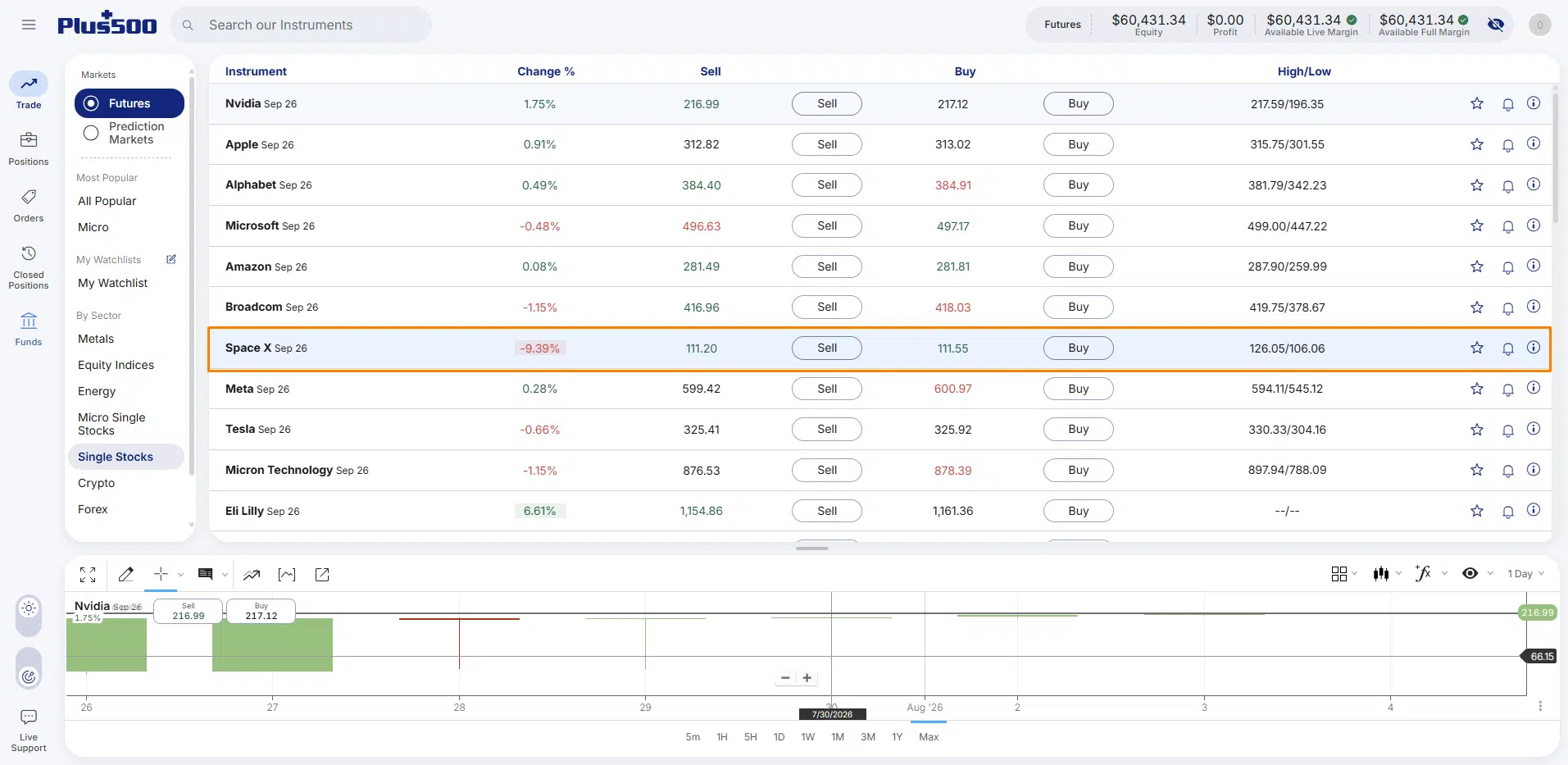The image size is (1568, 765).
Task: Select the Futures radio option
Action: [x=91, y=103]
